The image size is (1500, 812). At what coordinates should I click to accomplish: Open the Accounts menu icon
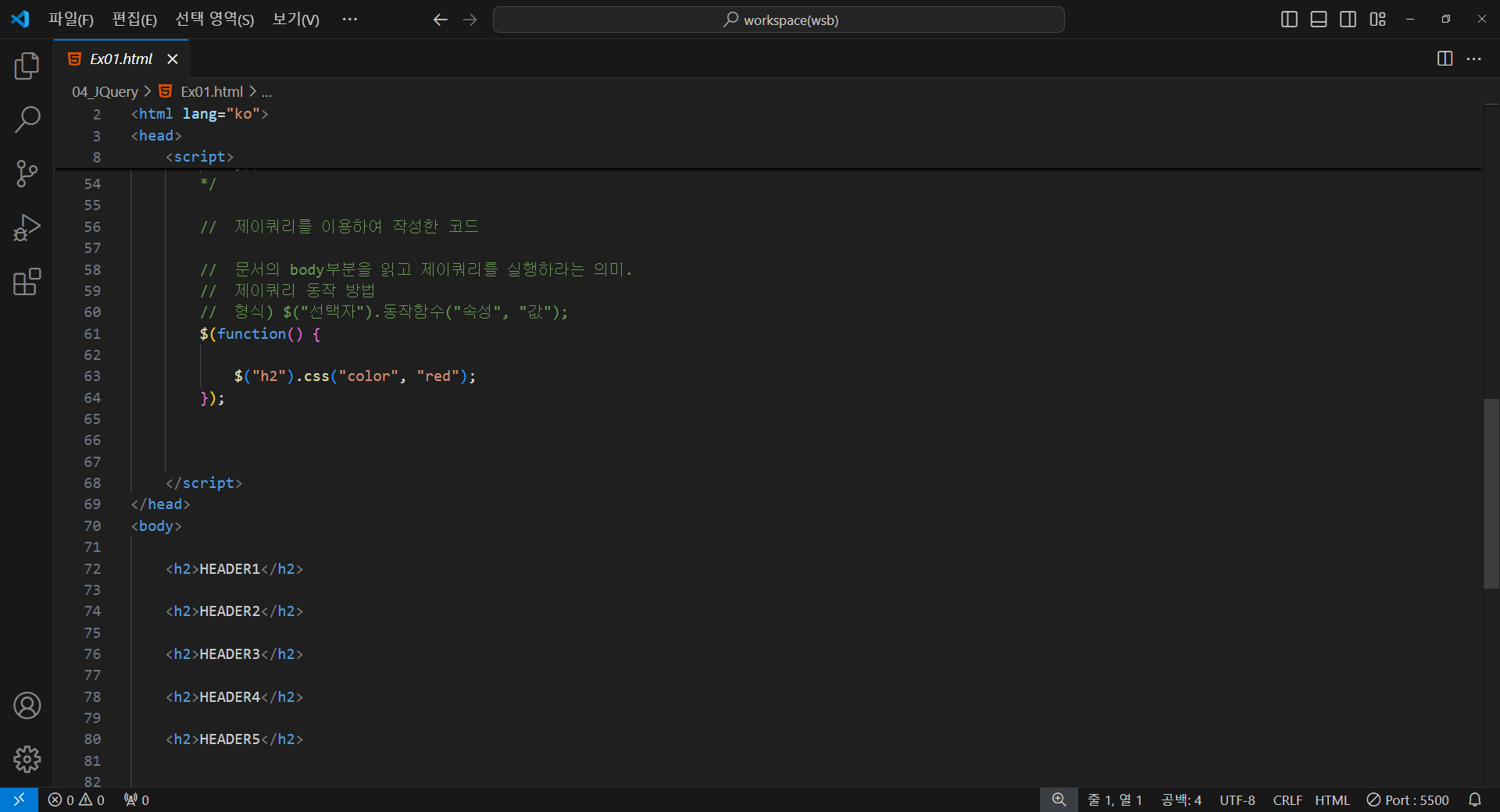pyautogui.click(x=27, y=706)
